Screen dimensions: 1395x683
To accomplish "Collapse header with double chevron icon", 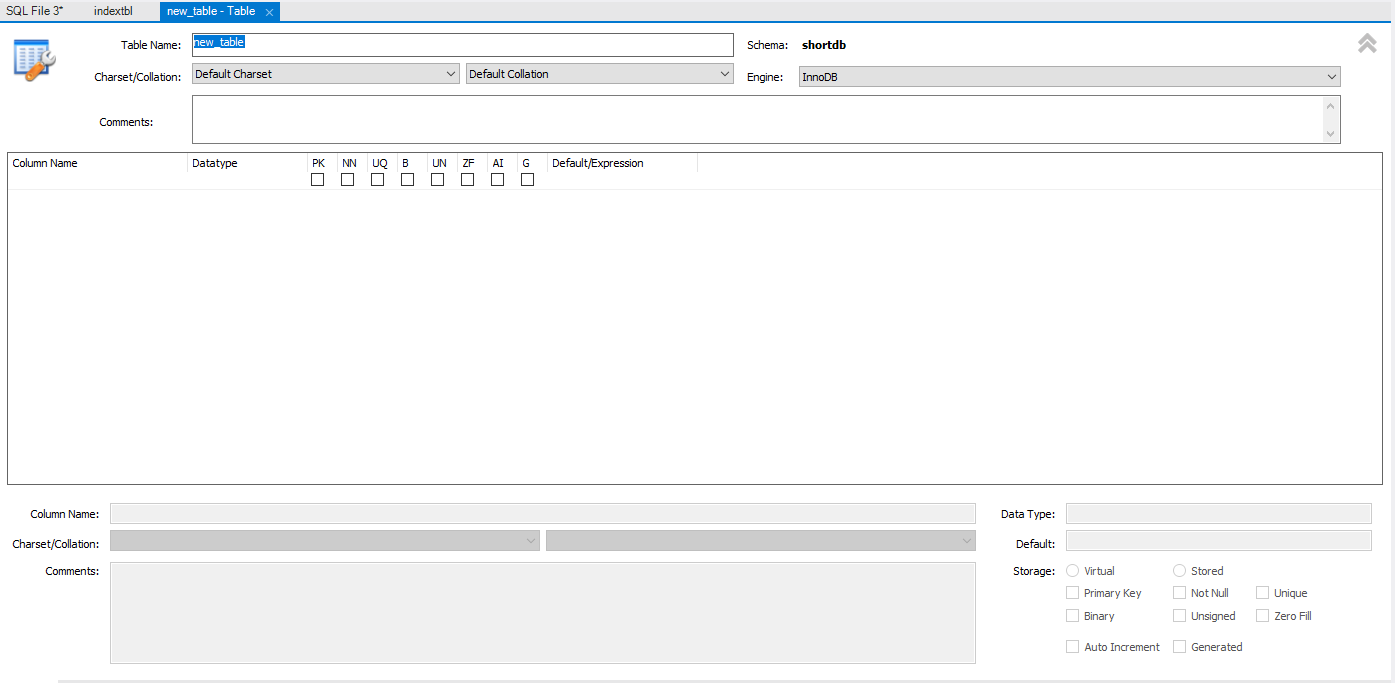I will coord(1367,43).
